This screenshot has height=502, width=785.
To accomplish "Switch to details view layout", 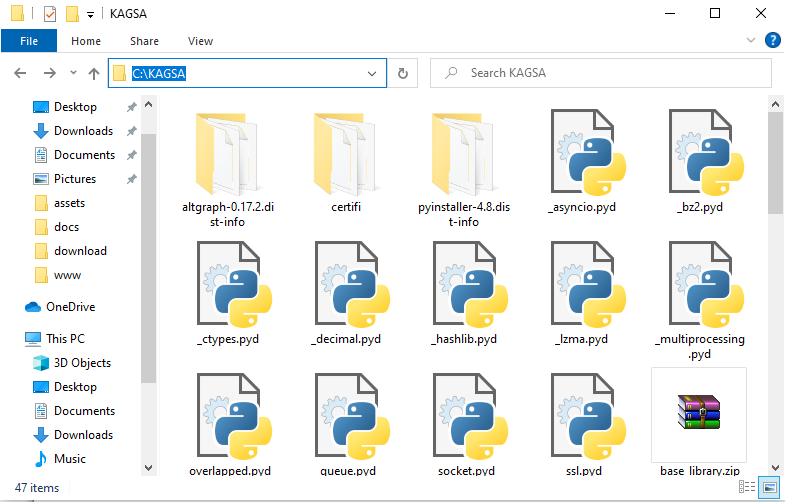I will [746, 486].
